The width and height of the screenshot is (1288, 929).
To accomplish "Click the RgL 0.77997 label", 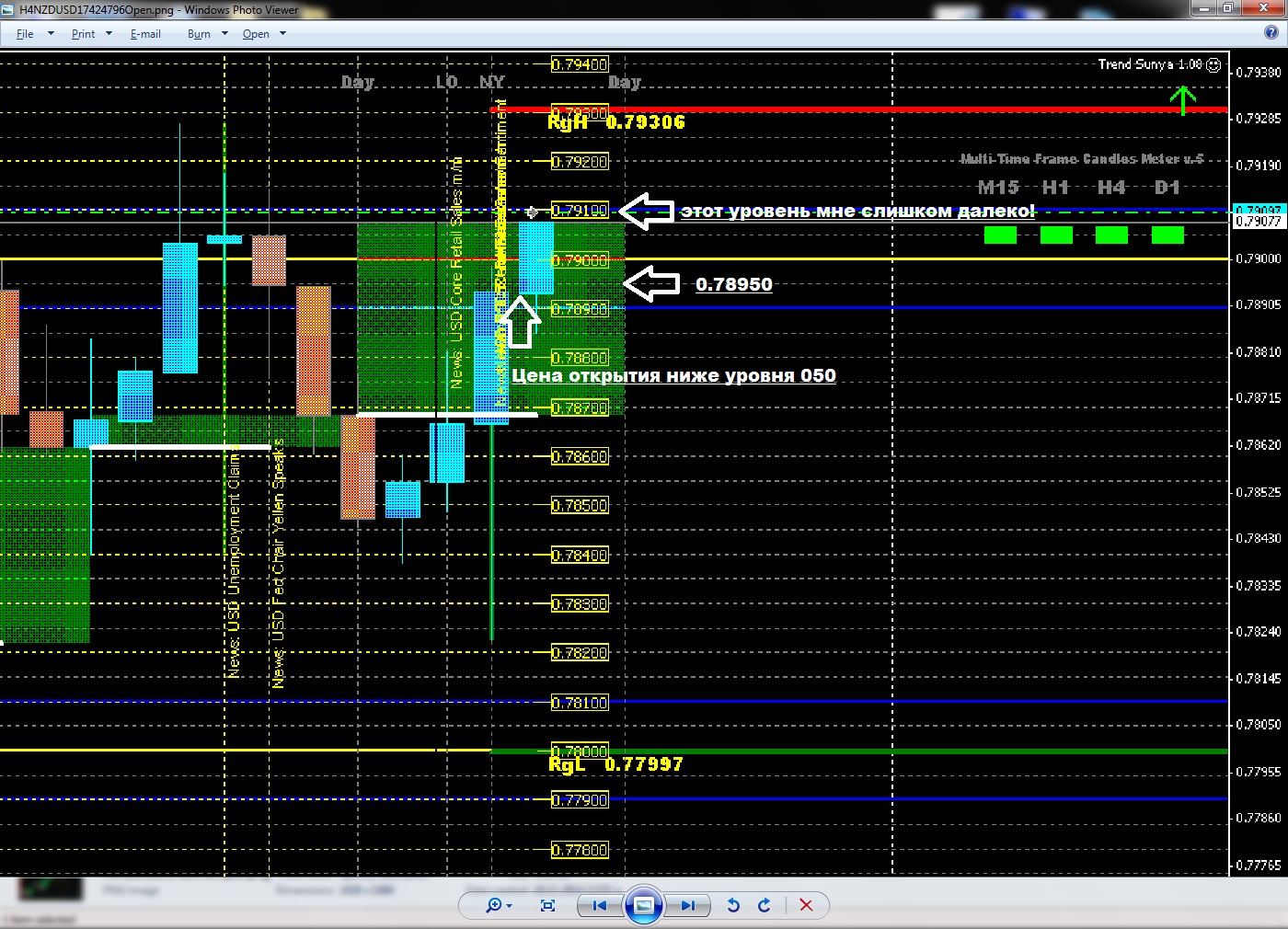I will (x=615, y=763).
